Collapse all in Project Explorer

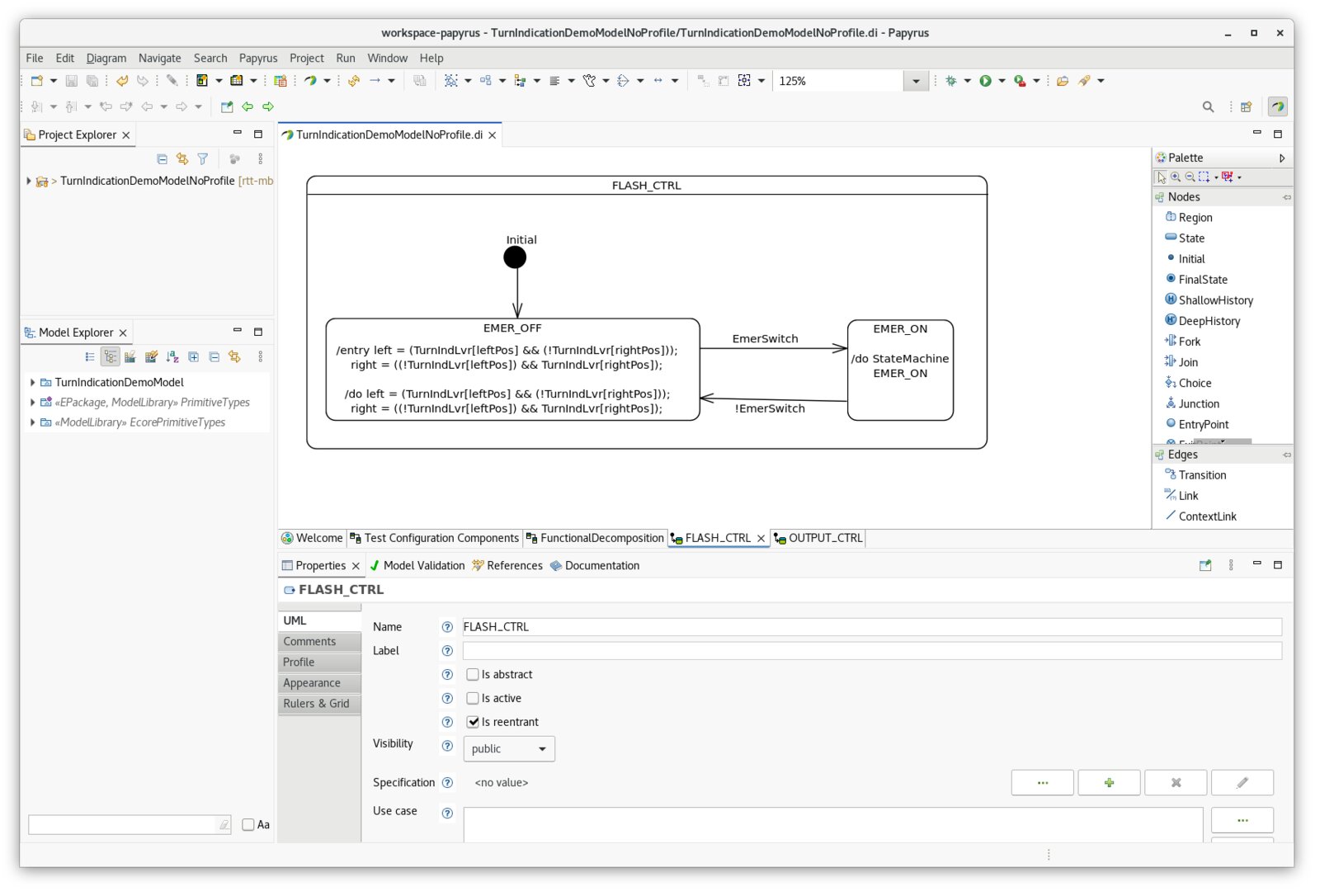(162, 158)
